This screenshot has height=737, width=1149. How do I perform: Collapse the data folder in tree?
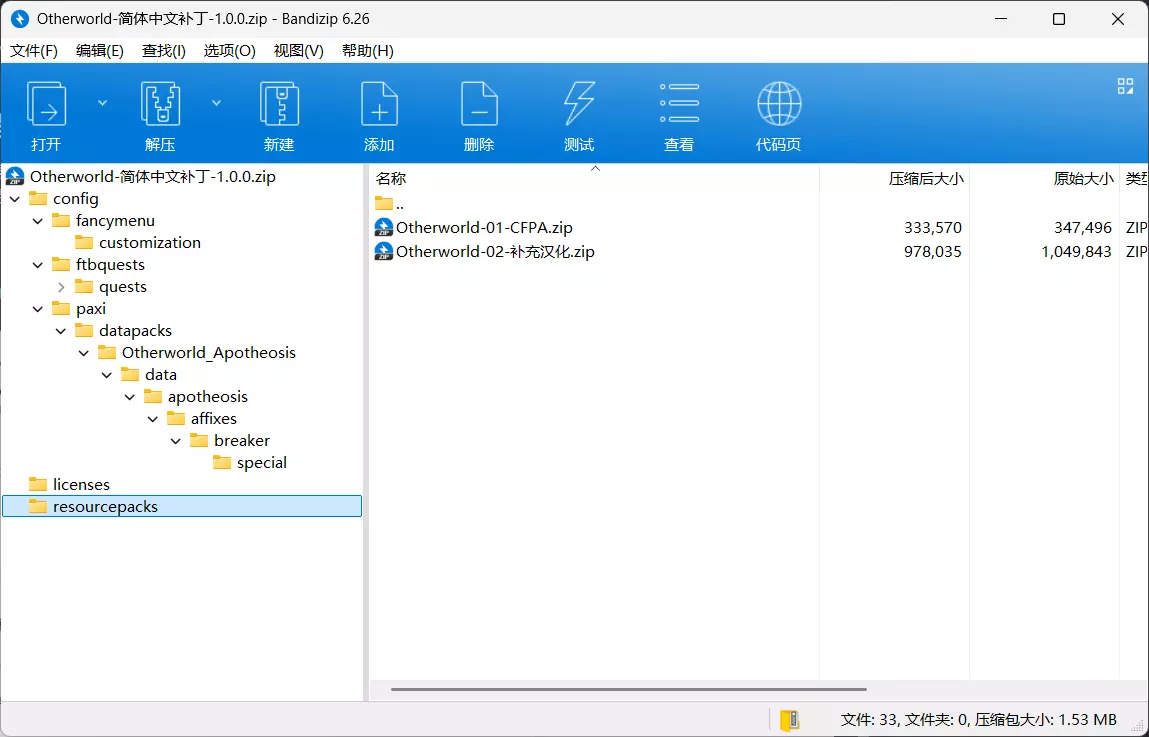(107, 375)
